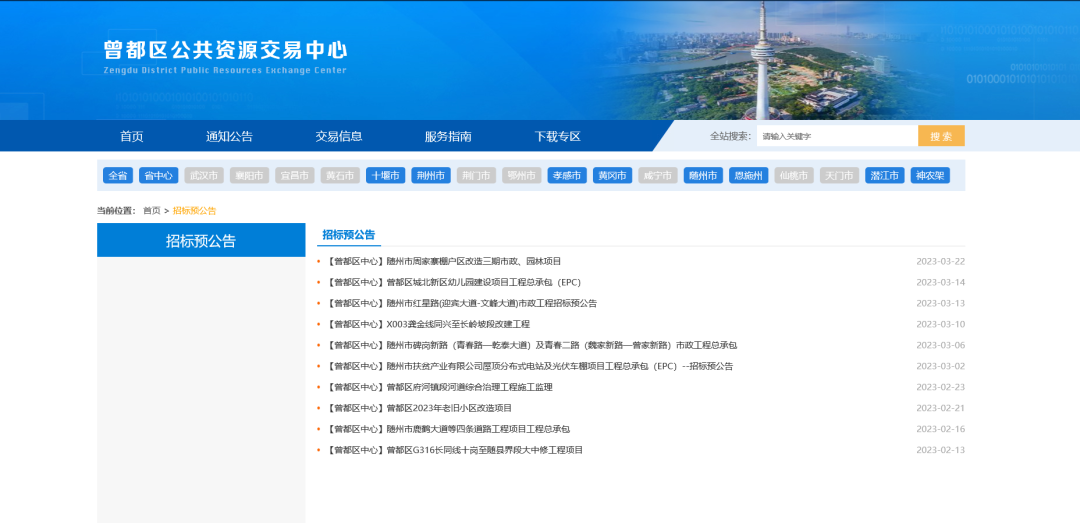The image size is (1080, 523).
Task: Choose the 神农架 region button
Action: (930, 176)
